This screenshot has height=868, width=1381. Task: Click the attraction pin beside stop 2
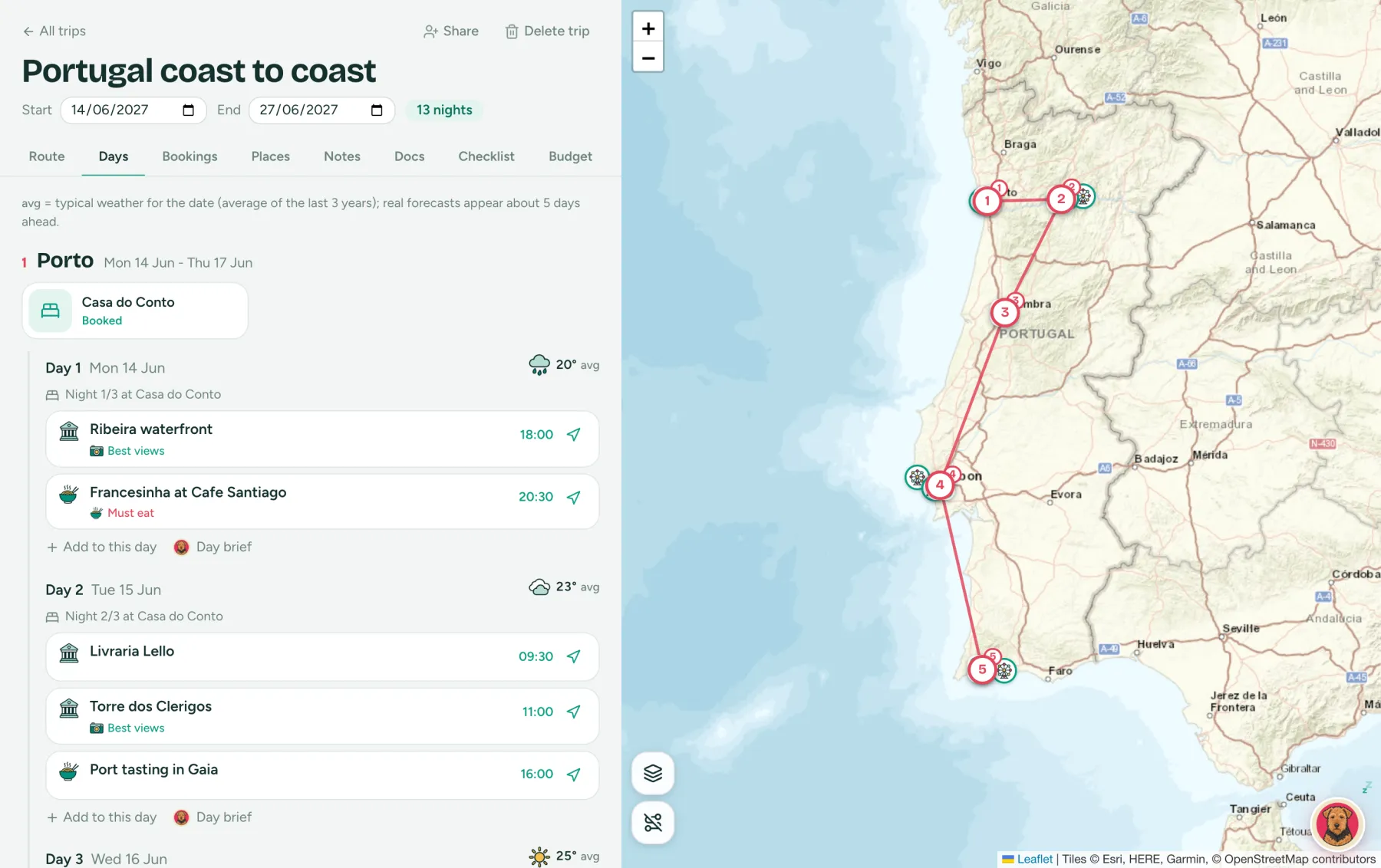1083,196
